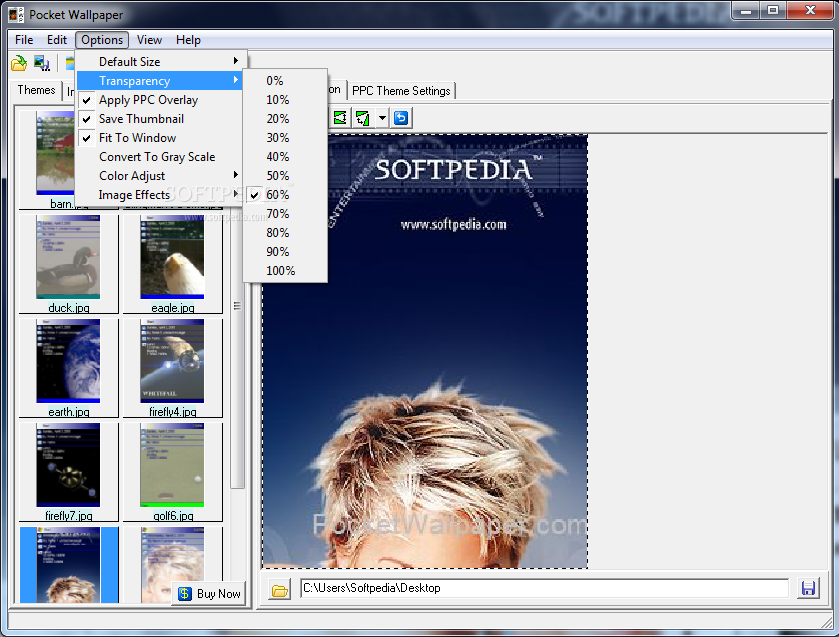Open the rotate tool dropdown arrow
The image size is (839, 637).
tap(382, 118)
